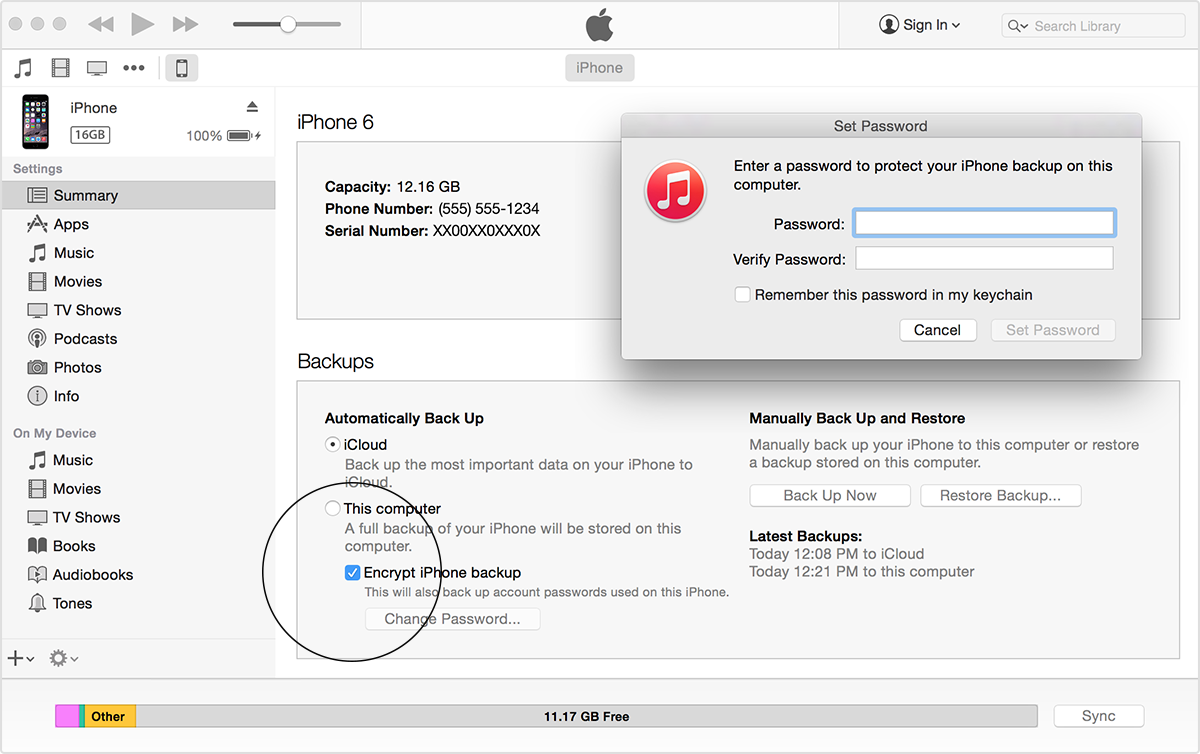Click the volume slider knob
1200x754 pixels.
(x=288, y=24)
